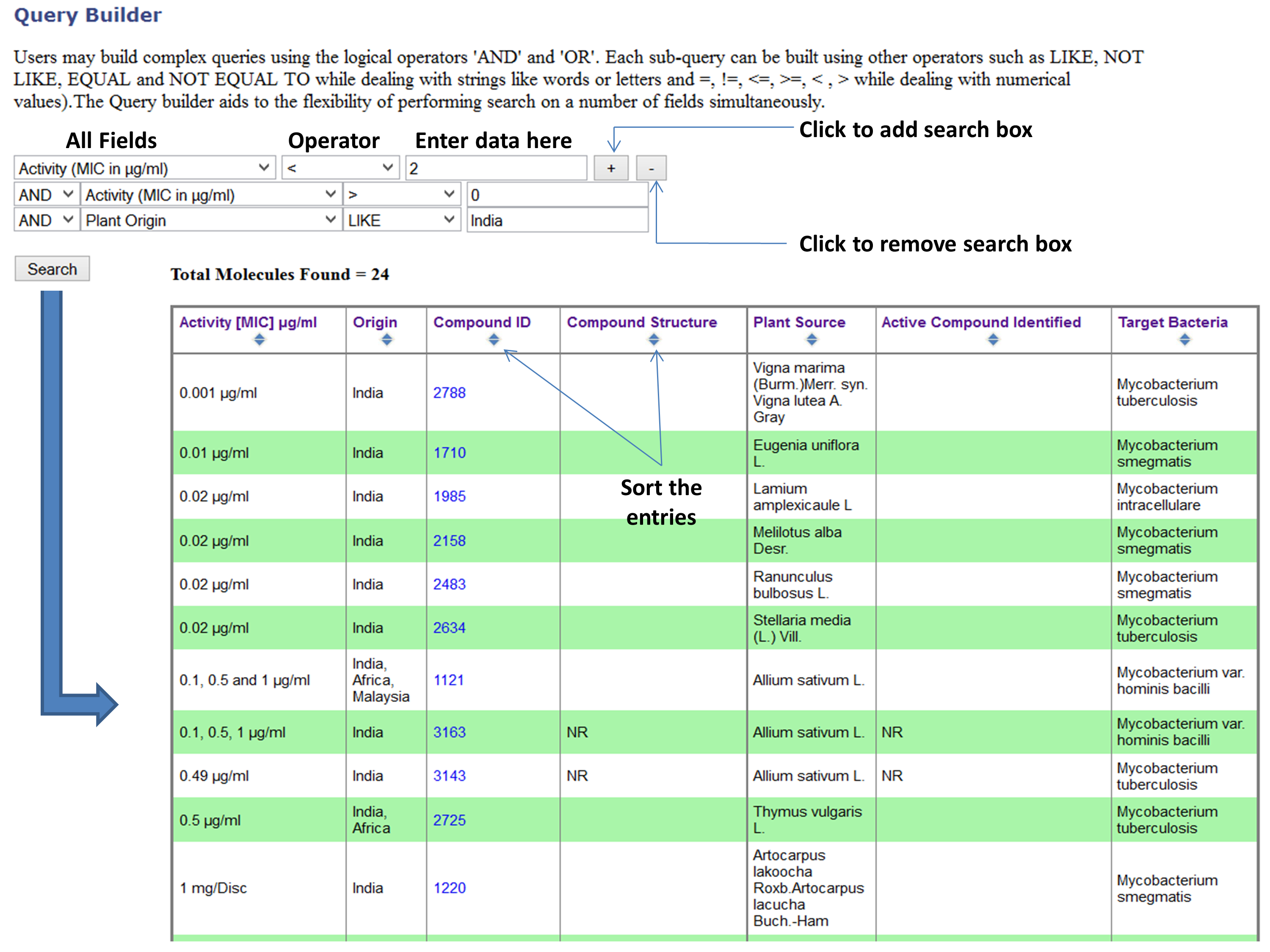Sort table by Origin column arrows
Image resolution: width=1270 pixels, height=952 pixels.
[x=387, y=340]
